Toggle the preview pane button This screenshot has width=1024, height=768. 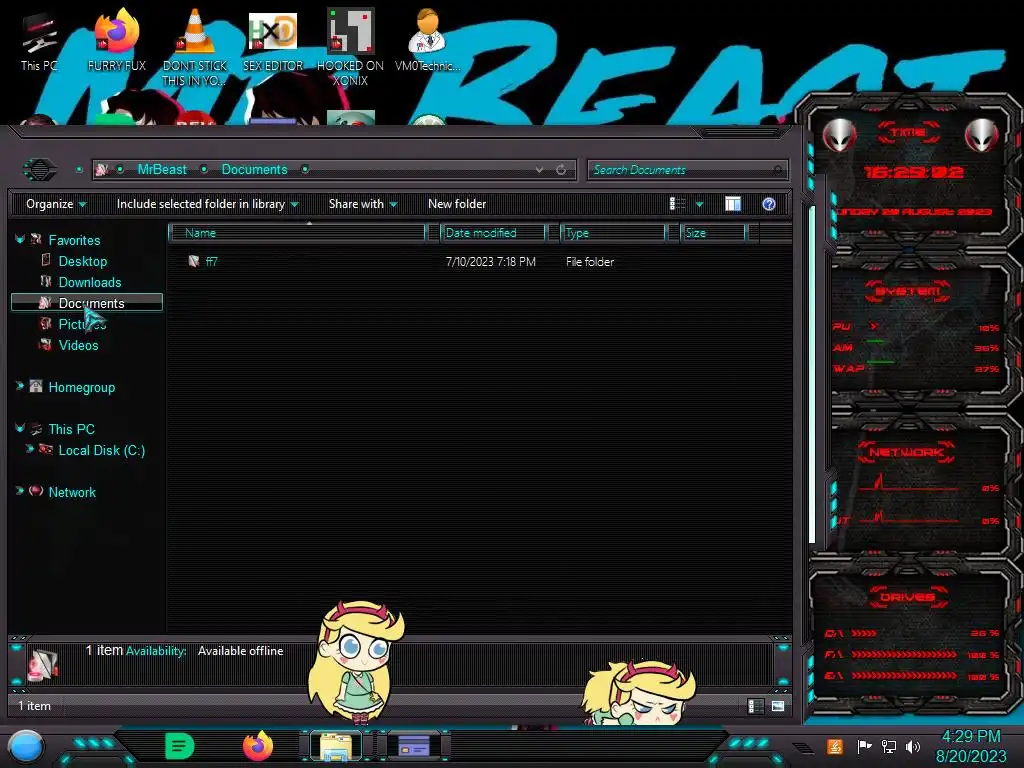[x=733, y=204]
